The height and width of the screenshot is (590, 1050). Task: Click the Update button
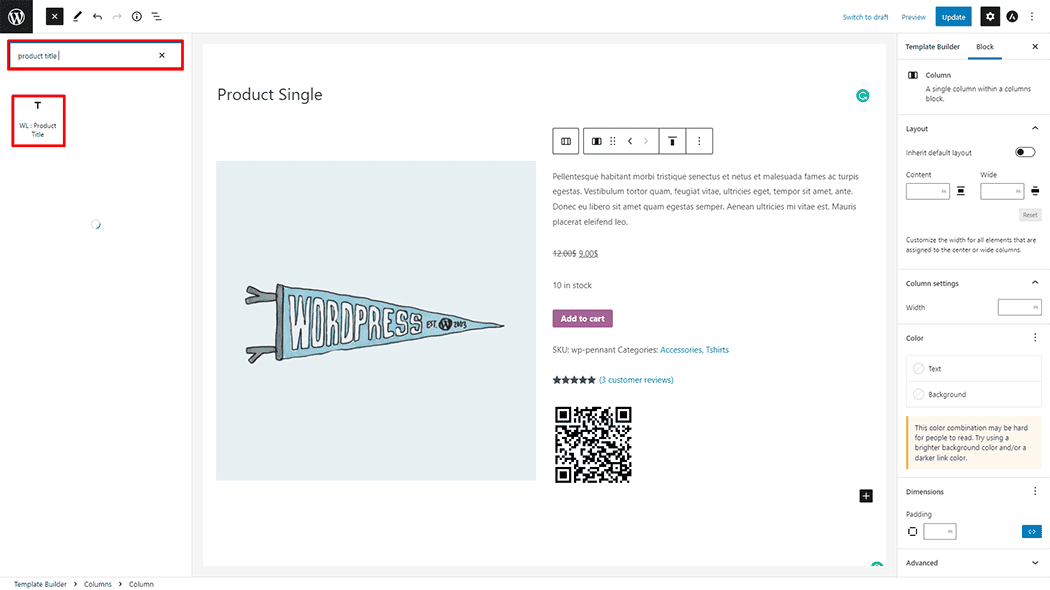pyautogui.click(x=953, y=17)
